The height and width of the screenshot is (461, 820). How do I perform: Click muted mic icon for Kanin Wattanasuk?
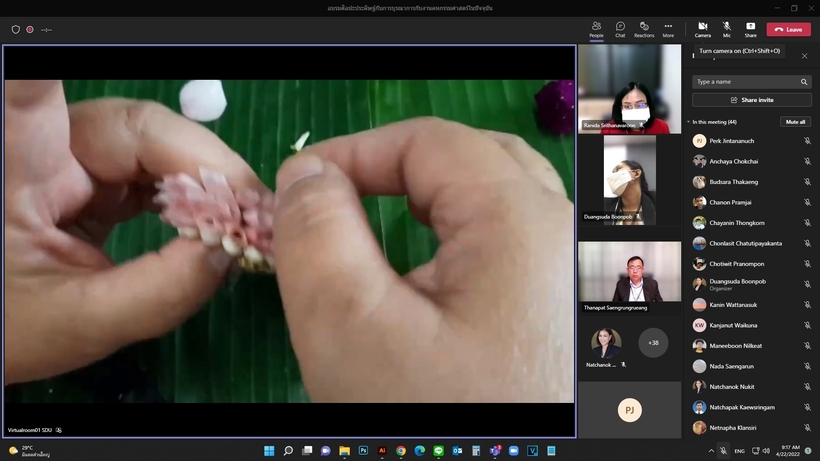tap(807, 305)
